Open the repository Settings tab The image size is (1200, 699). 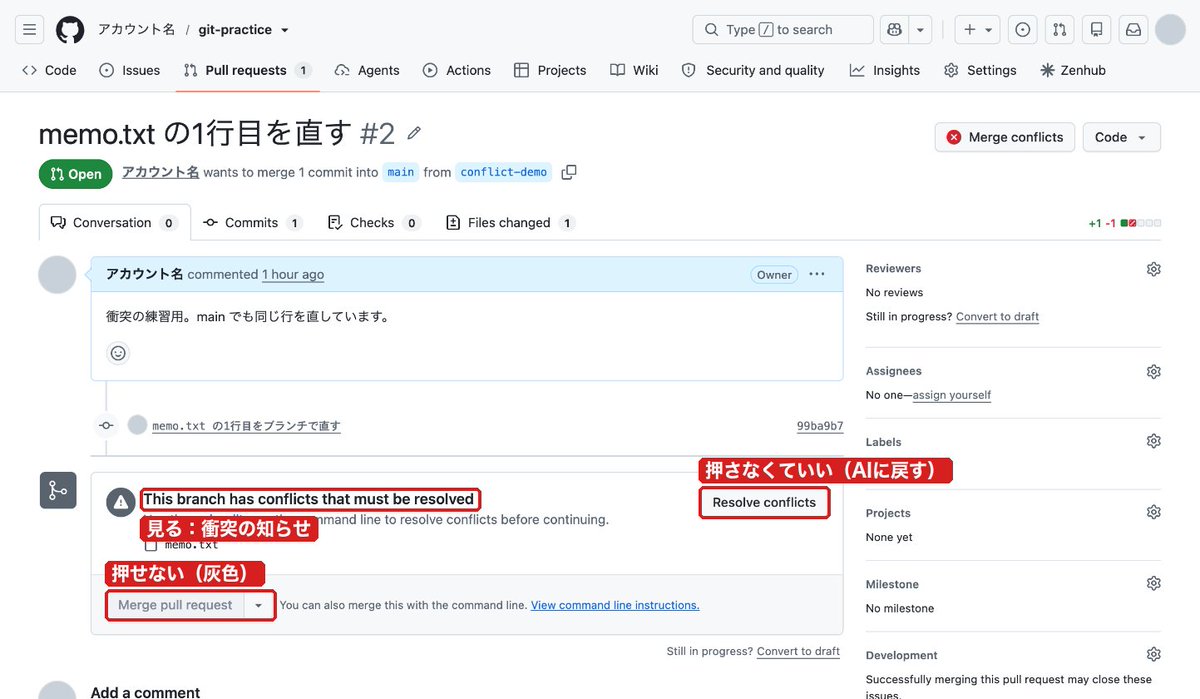pyautogui.click(x=980, y=70)
